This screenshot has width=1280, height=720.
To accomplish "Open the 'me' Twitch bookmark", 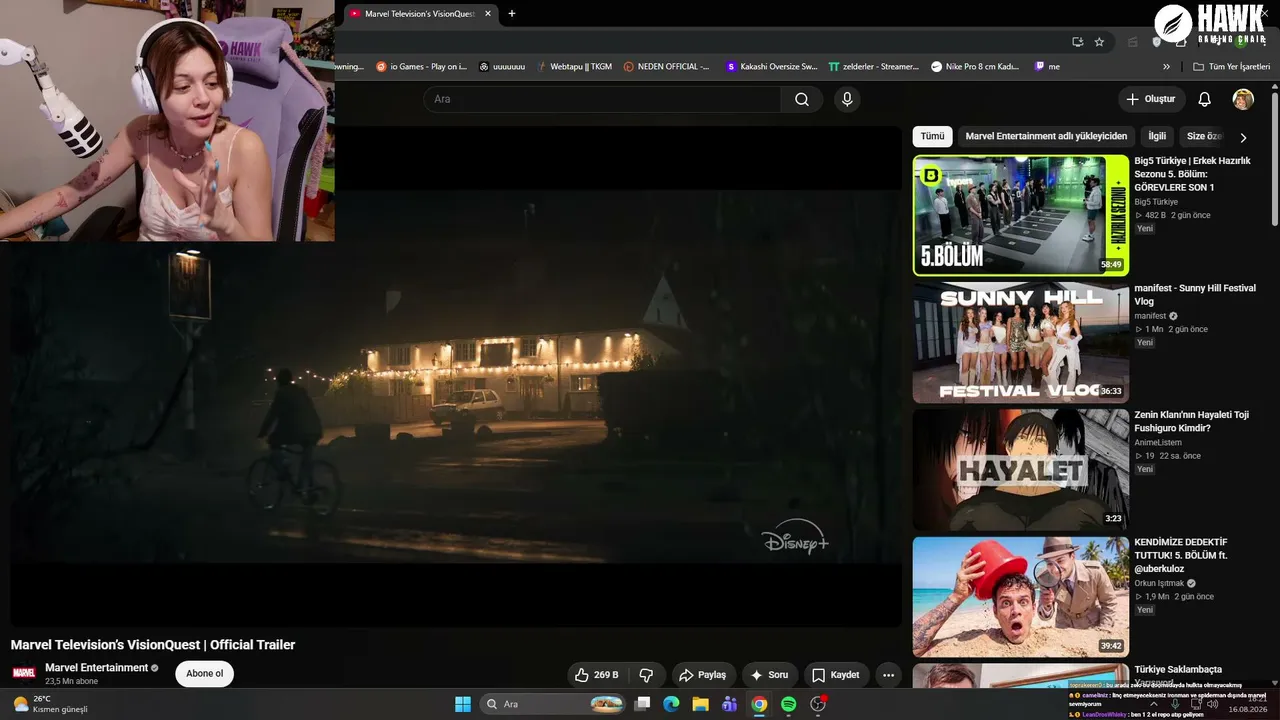I will (x=1047, y=67).
